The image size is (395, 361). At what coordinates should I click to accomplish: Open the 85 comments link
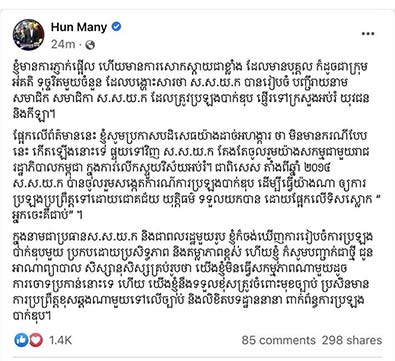coord(278,340)
